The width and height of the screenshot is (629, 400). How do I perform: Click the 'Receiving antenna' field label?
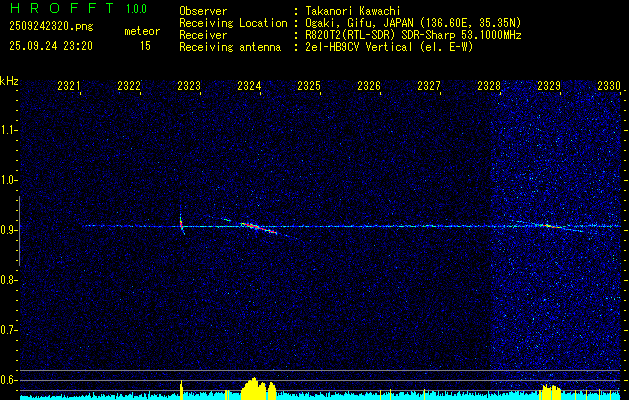pyautogui.click(x=230, y=47)
